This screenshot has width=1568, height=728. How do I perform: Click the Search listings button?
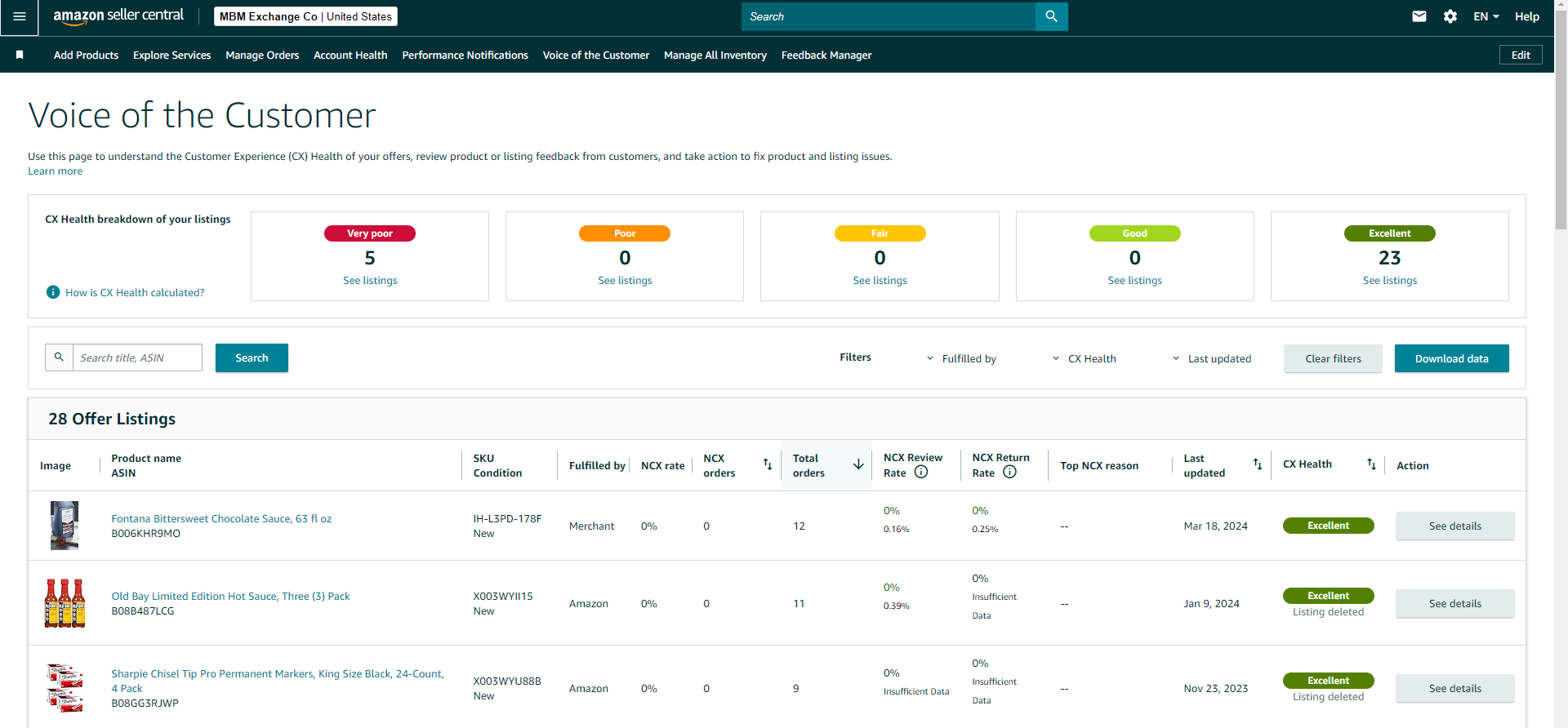pos(252,357)
